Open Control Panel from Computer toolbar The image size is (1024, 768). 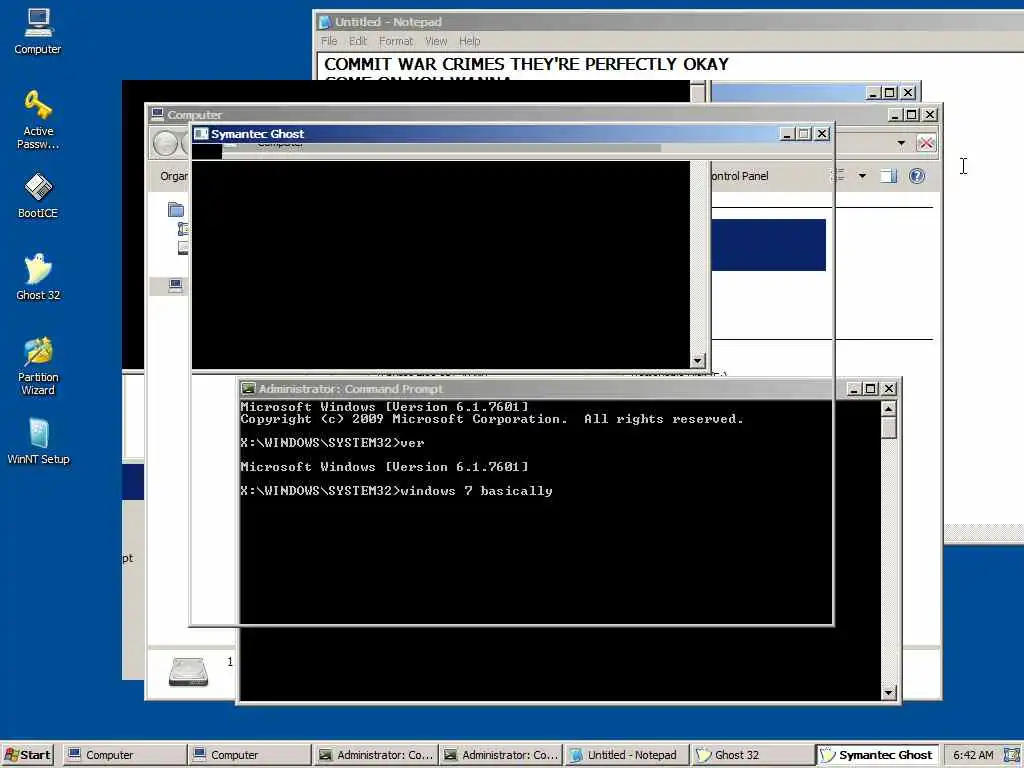740,176
